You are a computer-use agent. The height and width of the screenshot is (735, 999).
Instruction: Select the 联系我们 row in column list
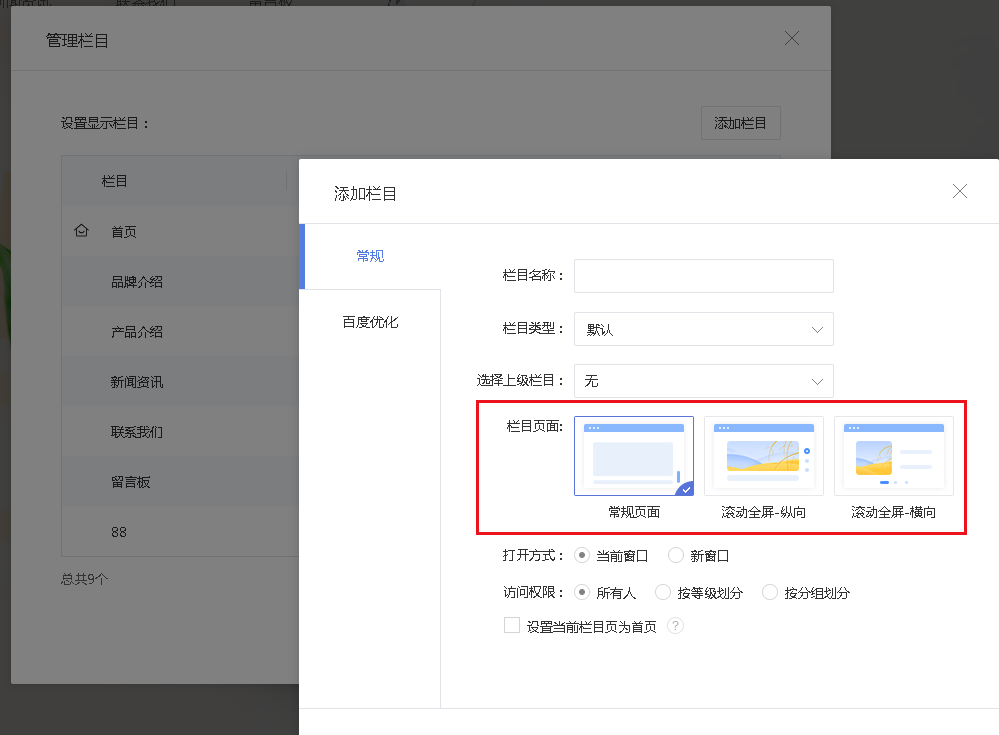pyautogui.click(x=180, y=432)
